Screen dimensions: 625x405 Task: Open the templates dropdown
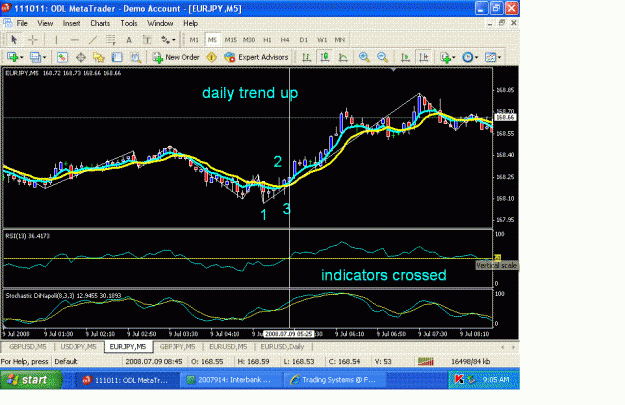(493, 57)
